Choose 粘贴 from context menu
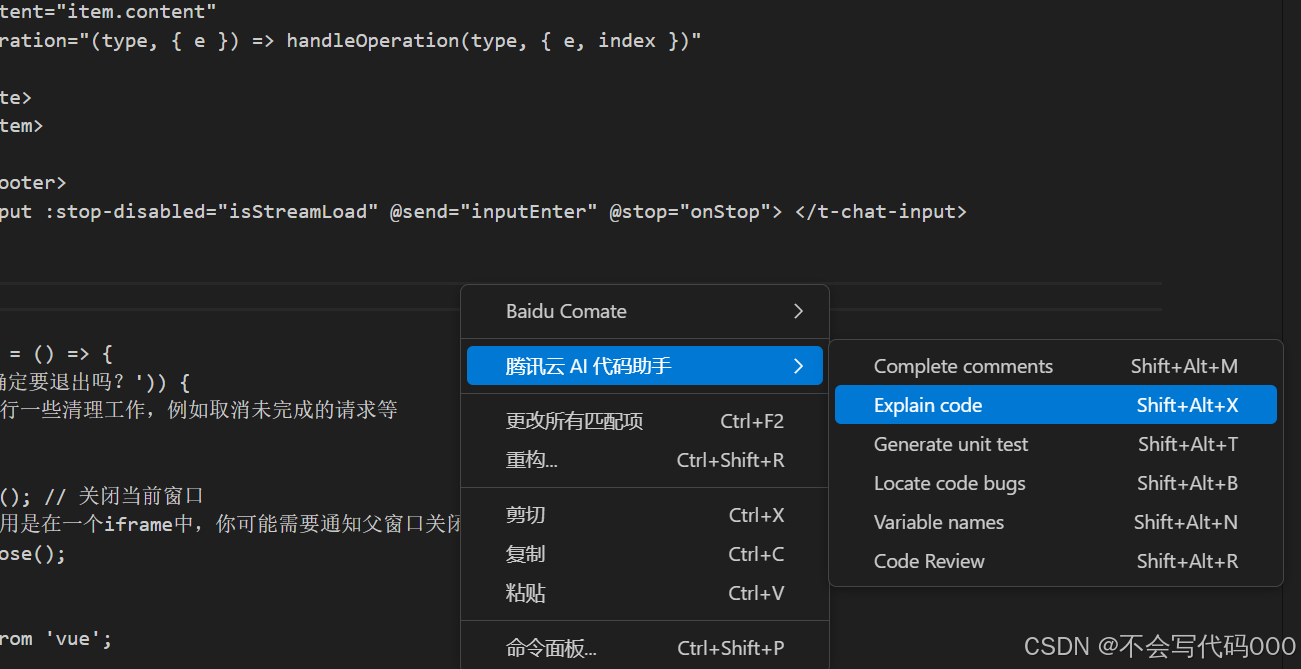Viewport: 1301px width, 669px height. [x=644, y=593]
